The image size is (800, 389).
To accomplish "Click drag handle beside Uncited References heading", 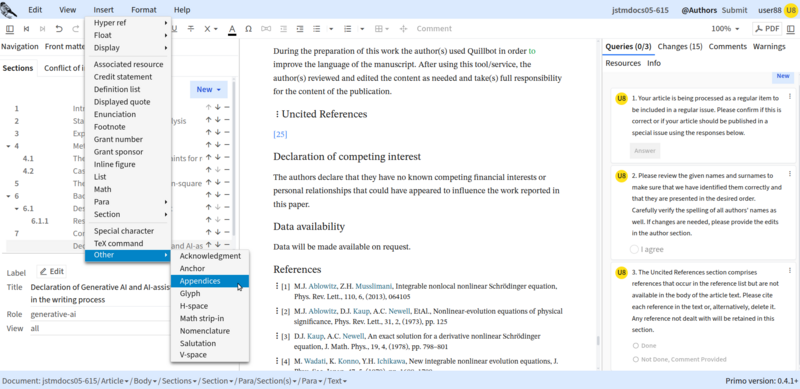I will 277,114.
